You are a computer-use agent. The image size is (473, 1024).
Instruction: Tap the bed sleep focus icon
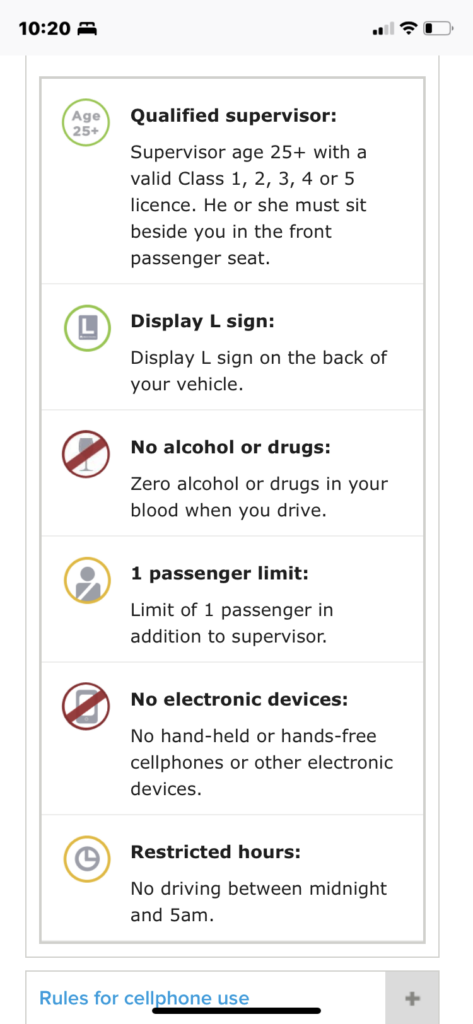pyautogui.click(x=88, y=29)
